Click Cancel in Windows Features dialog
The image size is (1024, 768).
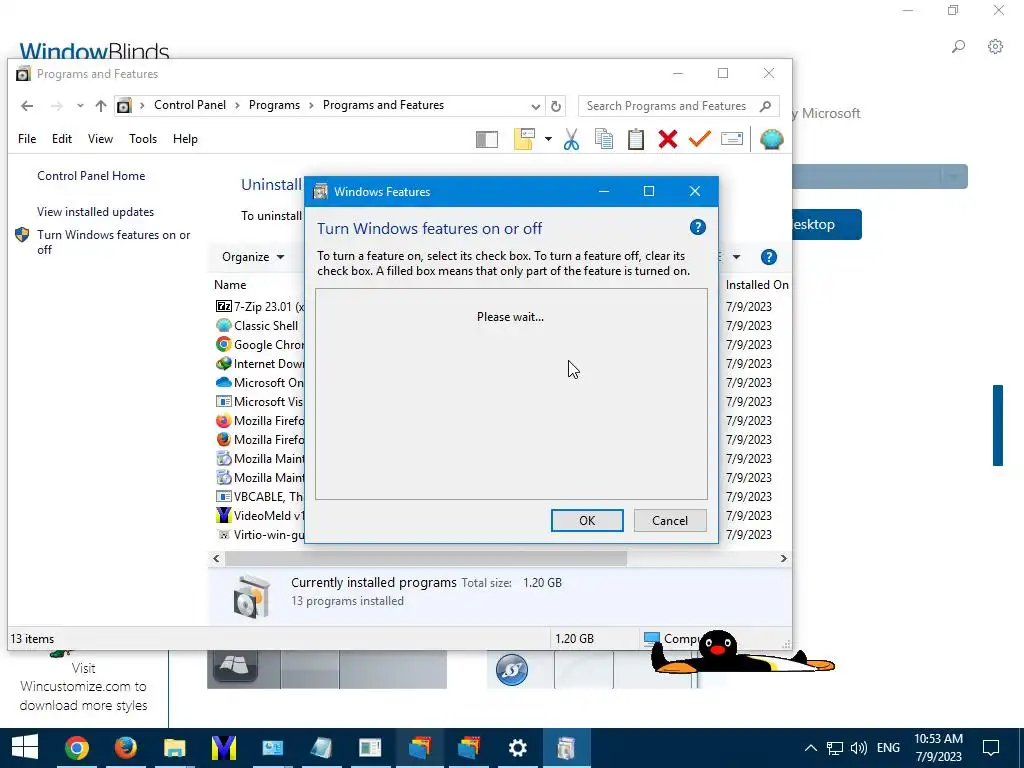coord(670,520)
